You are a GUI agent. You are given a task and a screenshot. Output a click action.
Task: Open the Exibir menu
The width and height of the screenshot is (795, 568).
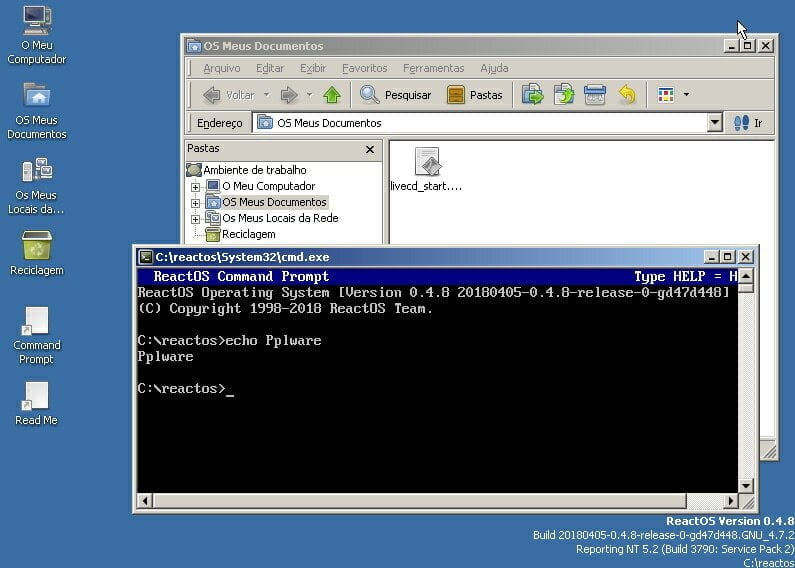point(313,68)
